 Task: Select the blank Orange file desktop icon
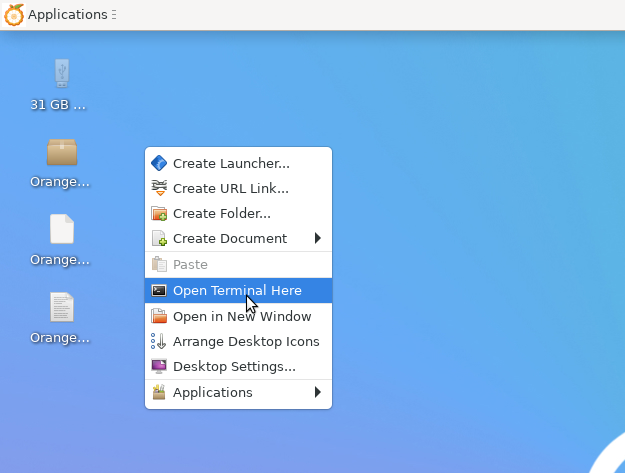point(62,229)
